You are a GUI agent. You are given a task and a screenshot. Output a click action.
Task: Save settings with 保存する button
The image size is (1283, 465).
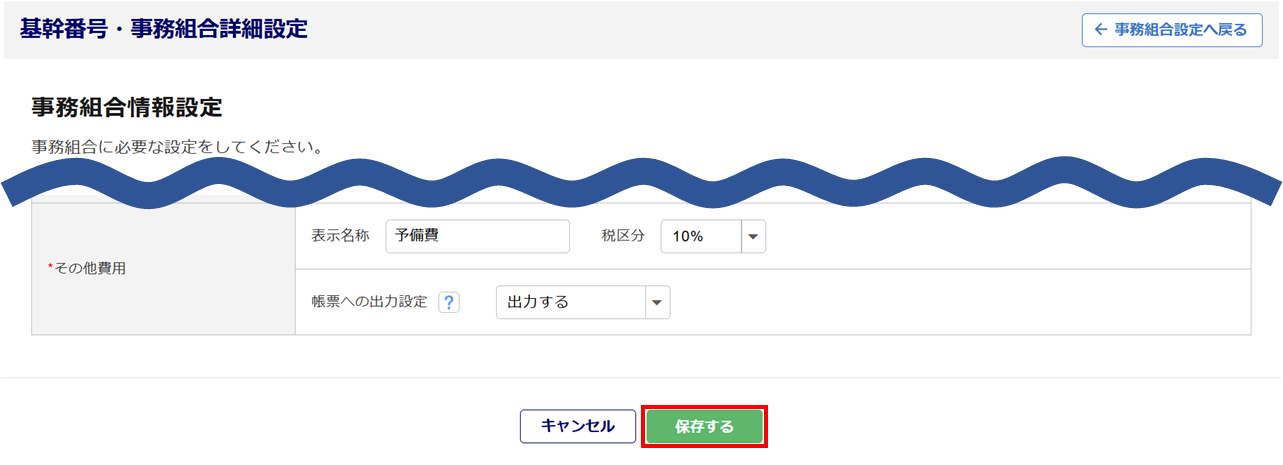point(704,427)
